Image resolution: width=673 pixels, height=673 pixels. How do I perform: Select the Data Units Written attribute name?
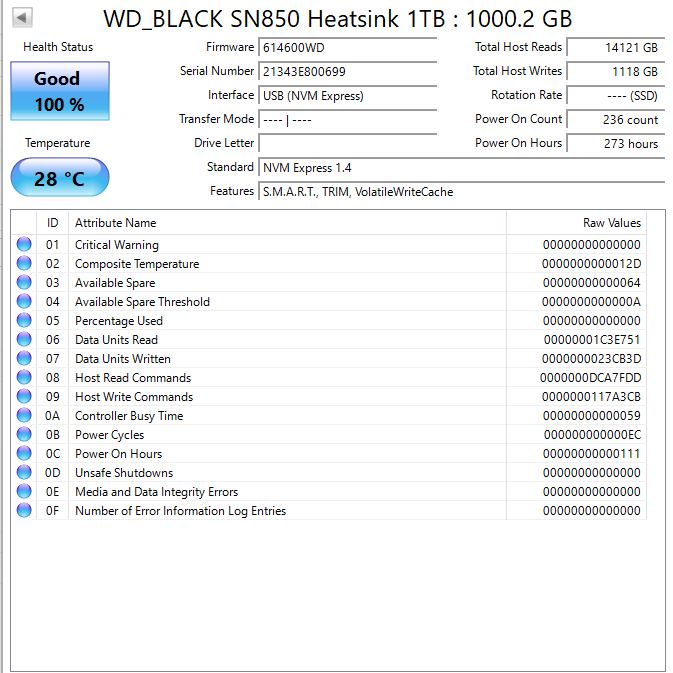click(x=123, y=359)
